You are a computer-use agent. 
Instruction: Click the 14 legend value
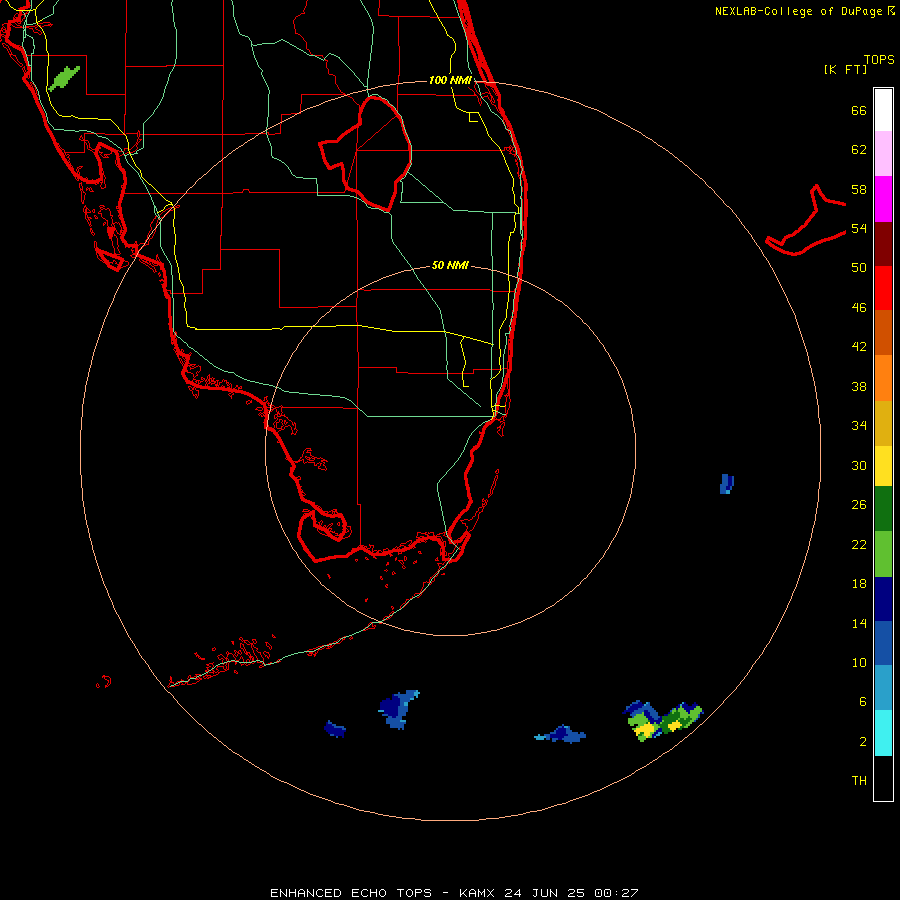pyautogui.click(x=859, y=623)
